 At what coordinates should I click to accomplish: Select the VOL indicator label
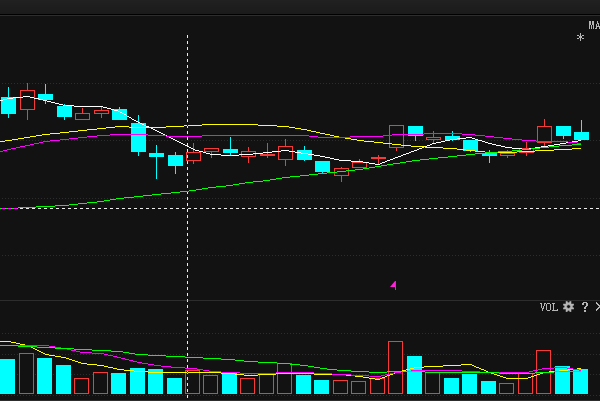click(548, 307)
